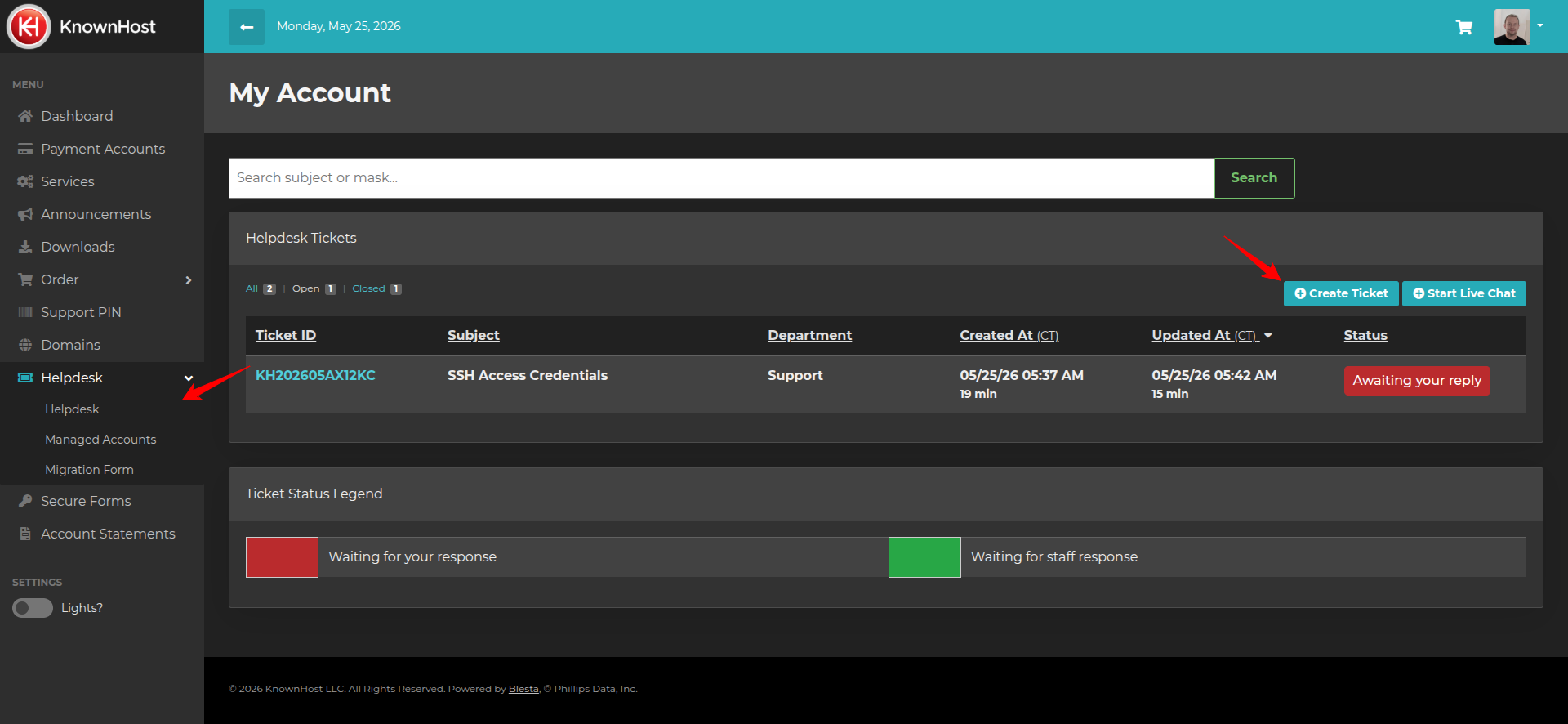Toggle sort arrow next to Updated At

point(1268,336)
